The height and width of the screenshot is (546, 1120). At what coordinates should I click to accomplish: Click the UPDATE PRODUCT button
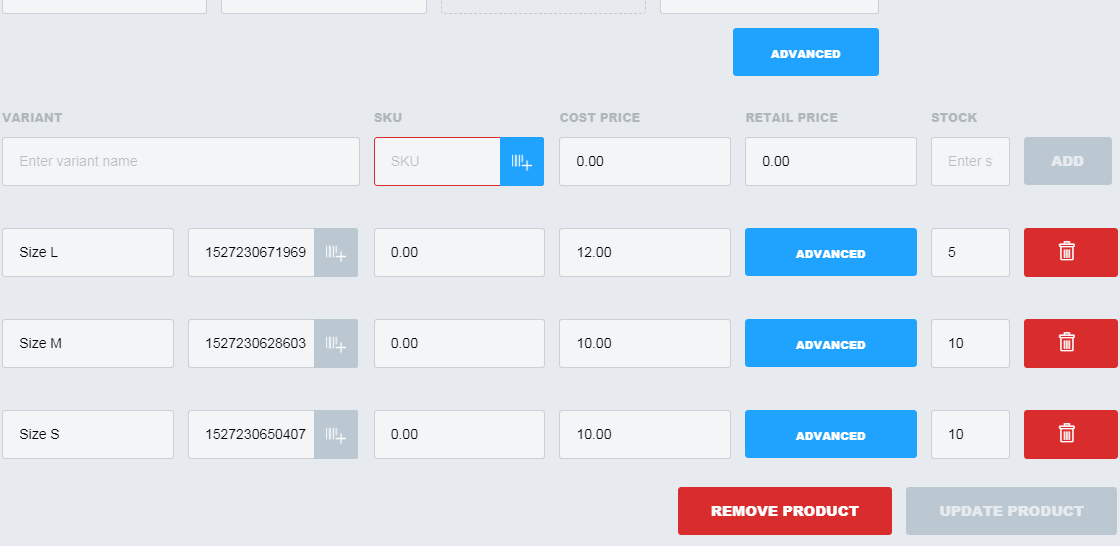pyautogui.click(x=1011, y=511)
